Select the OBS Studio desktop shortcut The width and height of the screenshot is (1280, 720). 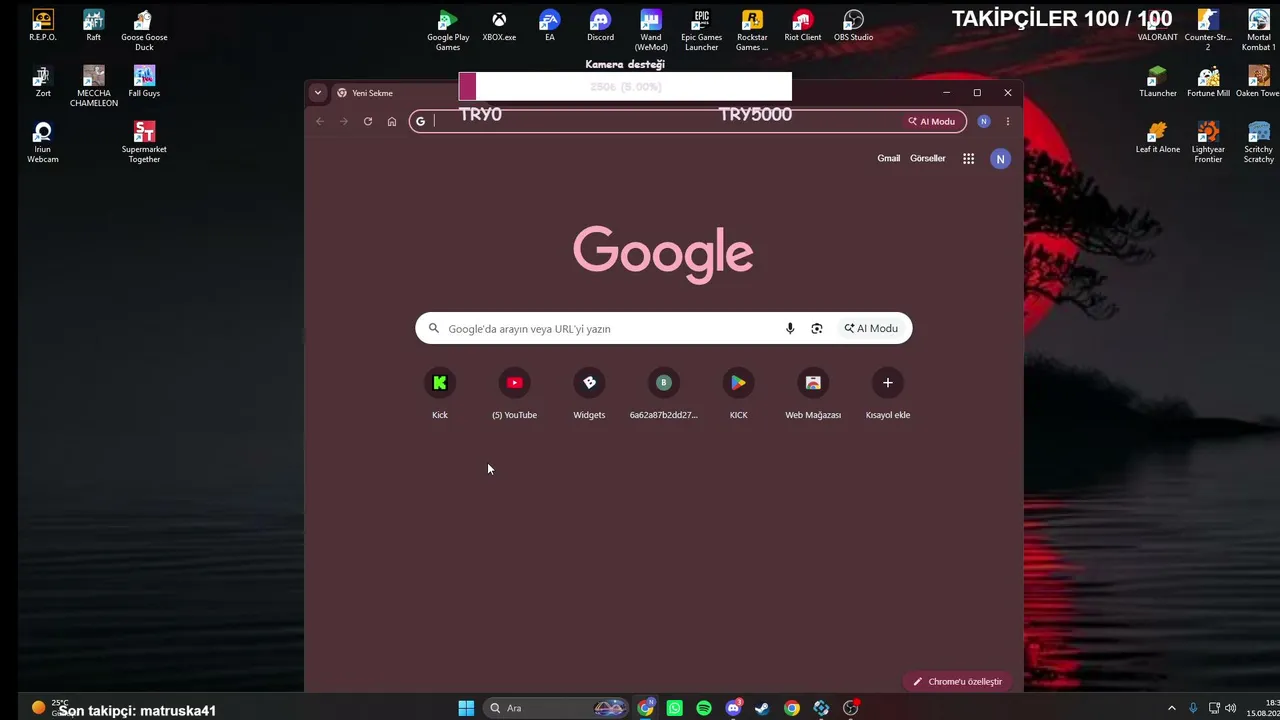point(853,26)
